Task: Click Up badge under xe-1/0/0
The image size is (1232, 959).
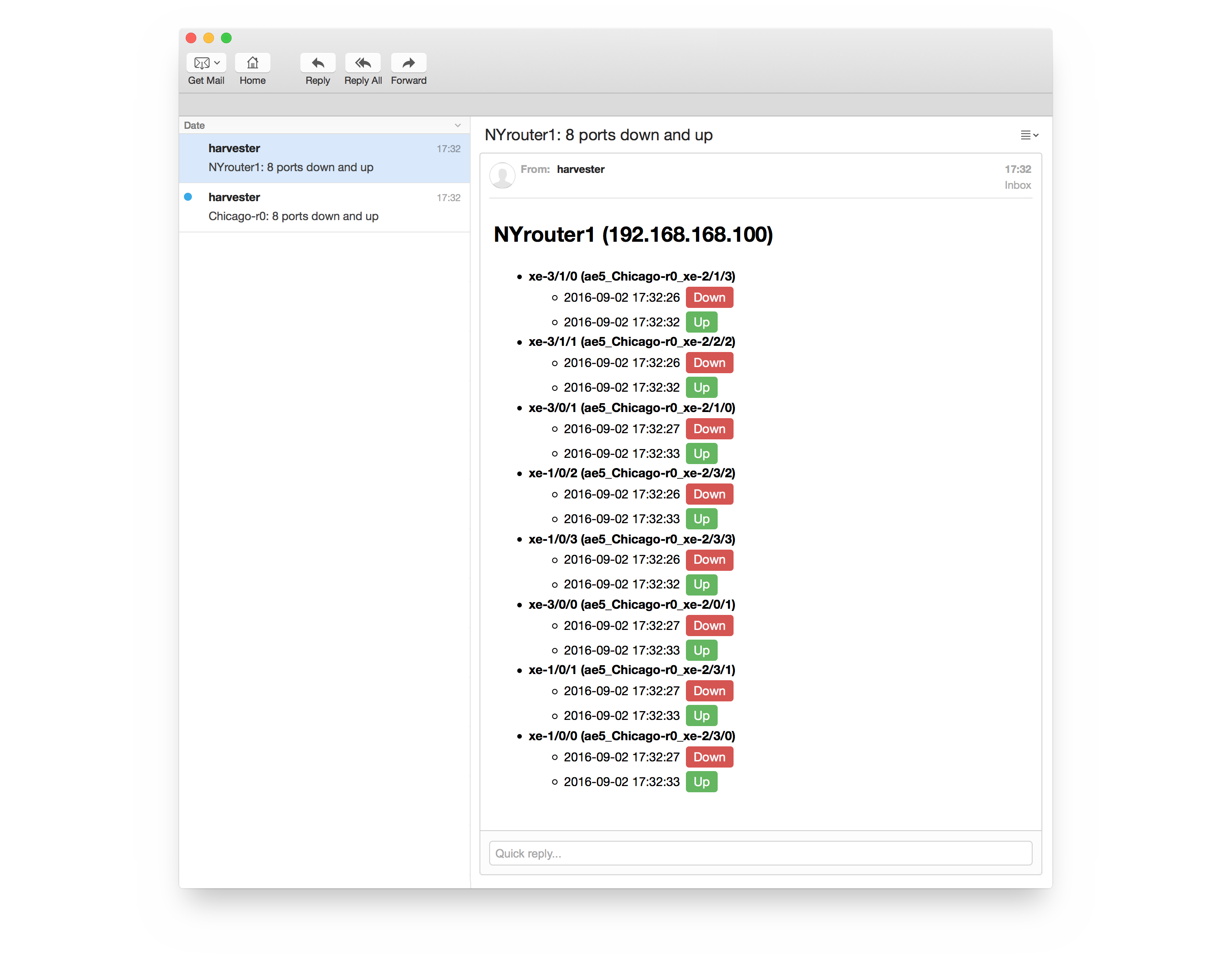Action: coord(701,782)
